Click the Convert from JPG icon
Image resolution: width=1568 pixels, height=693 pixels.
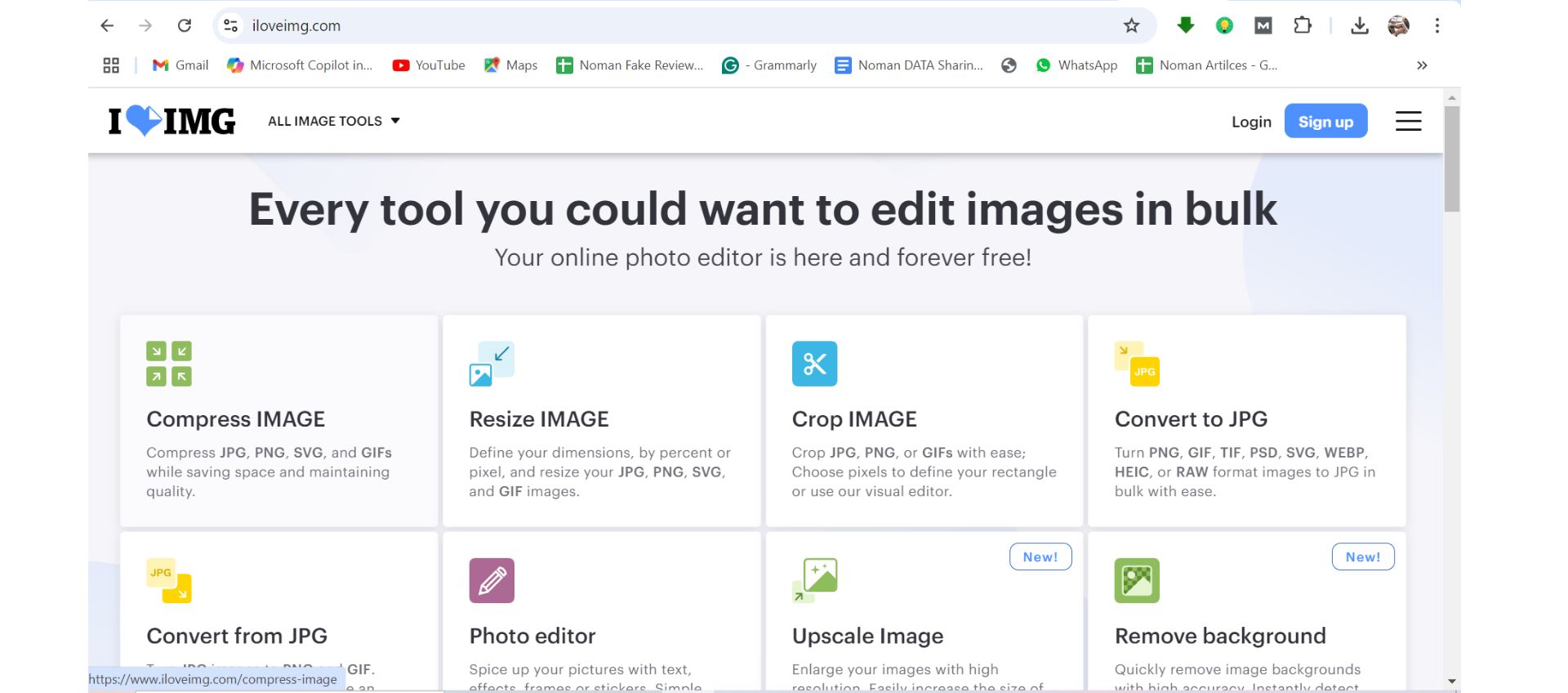tap(169, 580)
